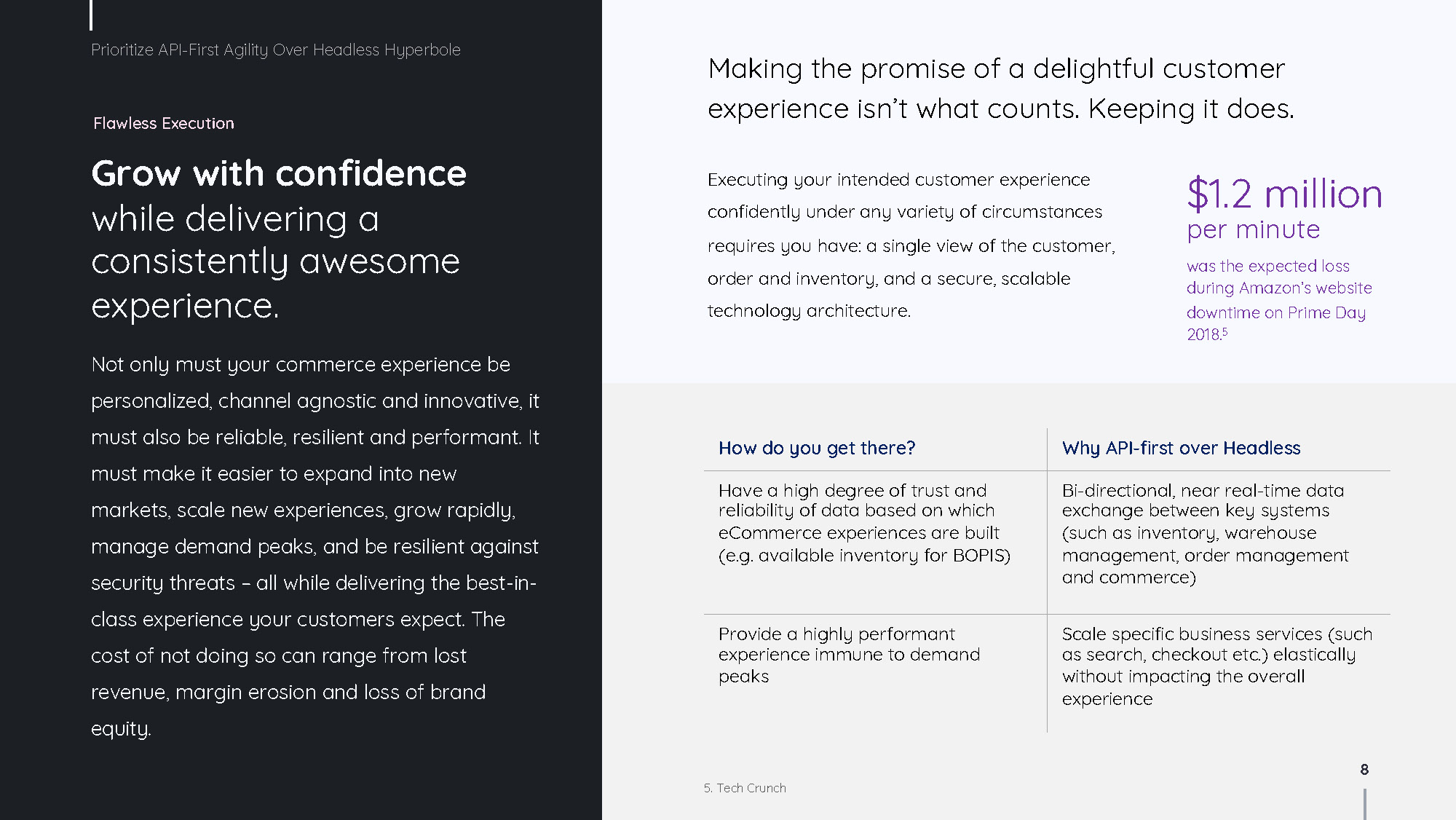This screenshot has width=1456, height=820.
Task: Click the 'How do you get there?' column header
Action: [x=817, y=448]
